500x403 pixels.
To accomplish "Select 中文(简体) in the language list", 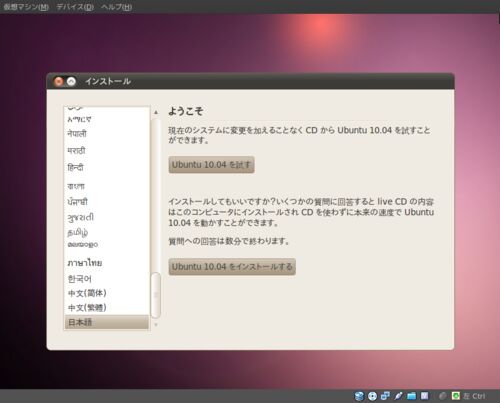I will click(106, 293).
